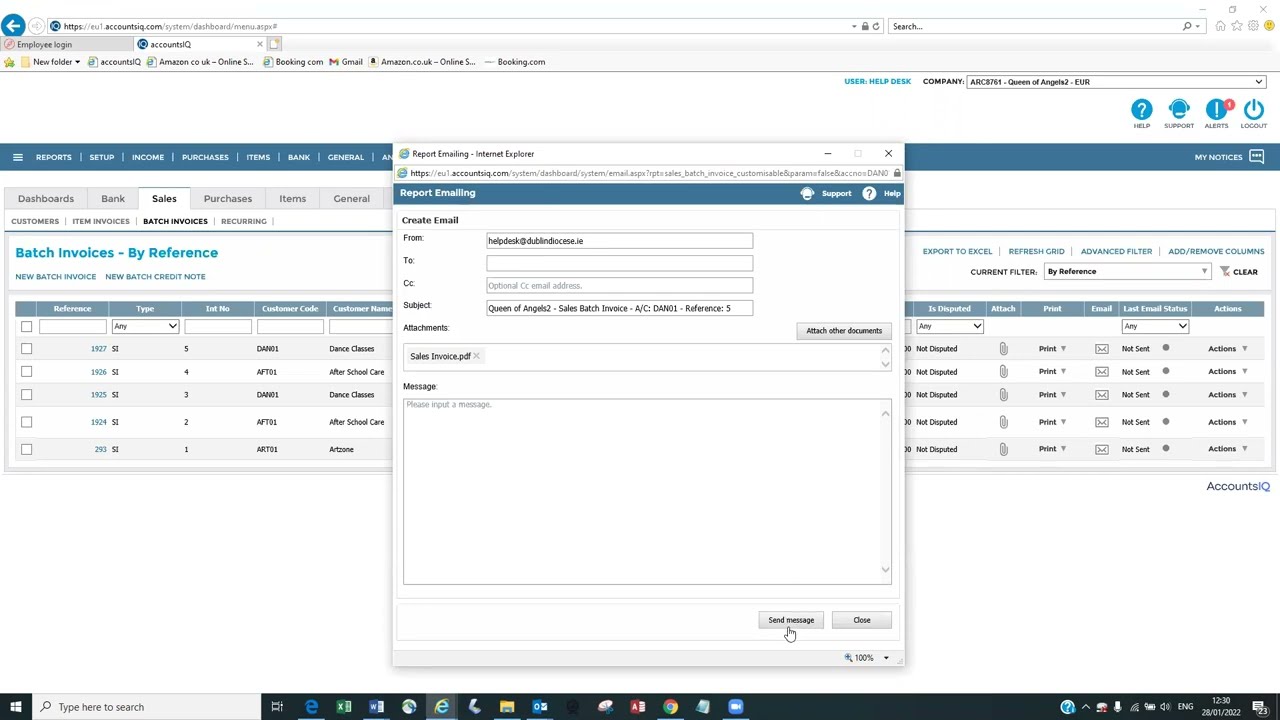Open ALERTS via the bell icon
Viewport: 1280px width, 720px height.
point(1216,110)
